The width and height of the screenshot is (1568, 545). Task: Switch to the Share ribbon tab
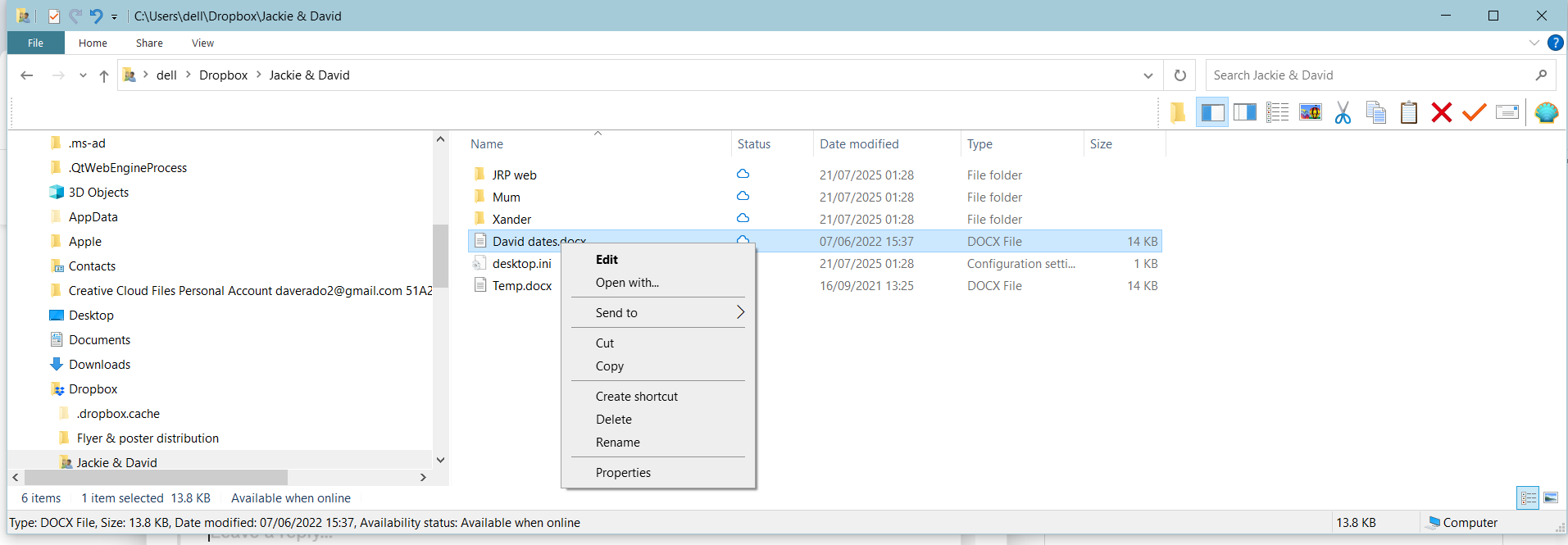point(149,43)
